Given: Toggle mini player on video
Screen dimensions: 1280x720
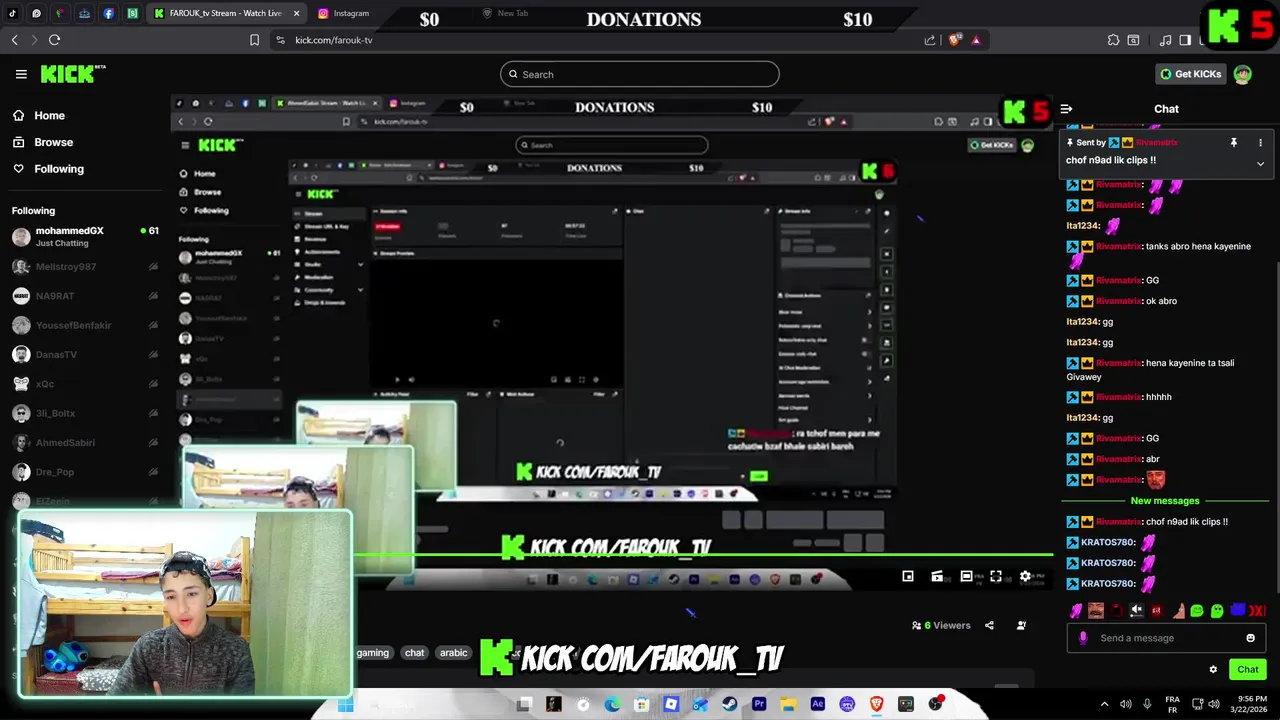Looking at the screenshot, I should pos(908,576).
